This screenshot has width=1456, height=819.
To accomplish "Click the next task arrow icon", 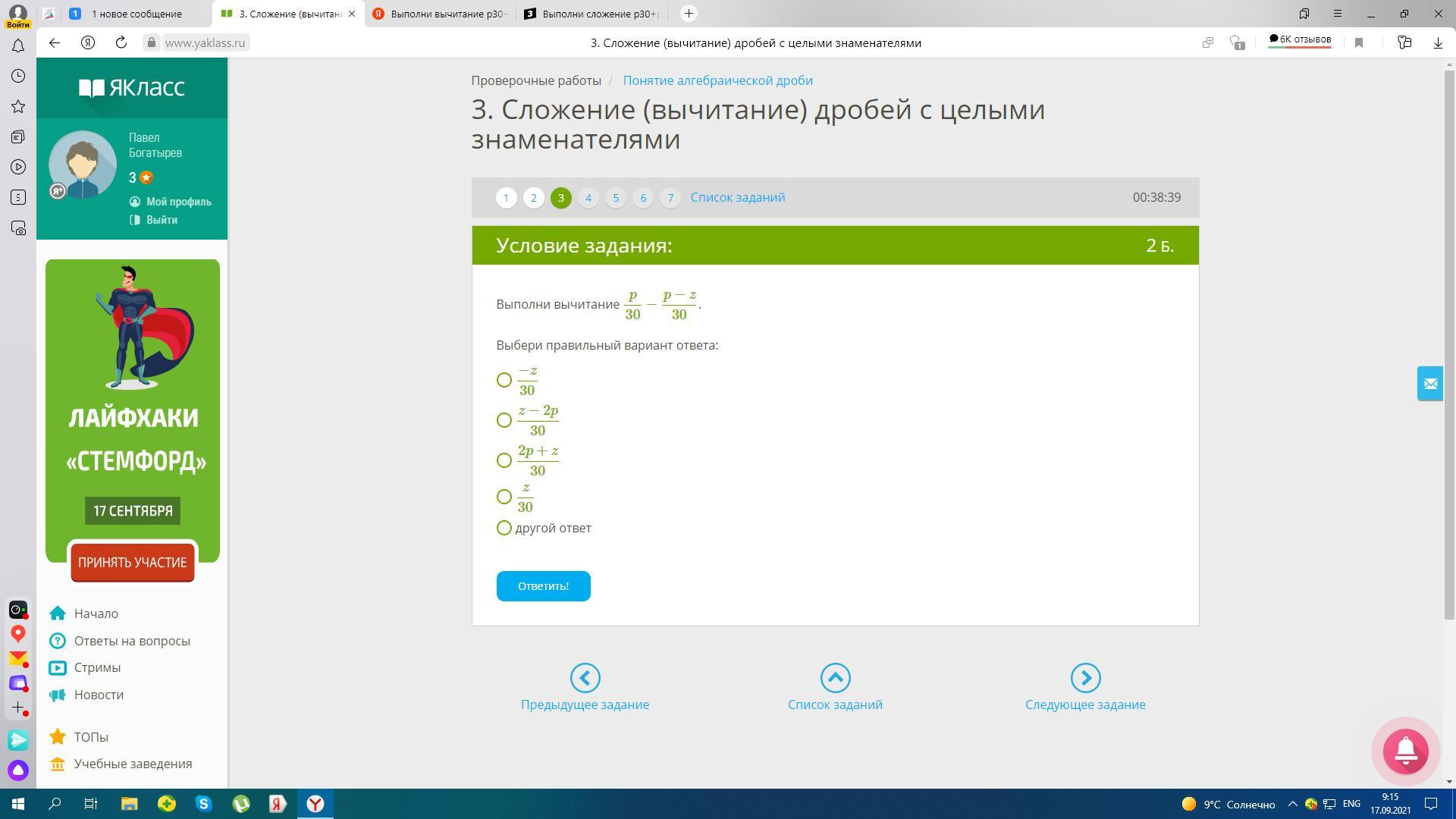I will pos(1085,678).
